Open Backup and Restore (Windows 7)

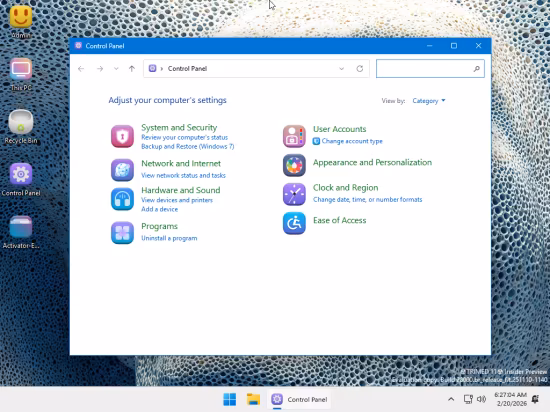click(x=188, y=147)
